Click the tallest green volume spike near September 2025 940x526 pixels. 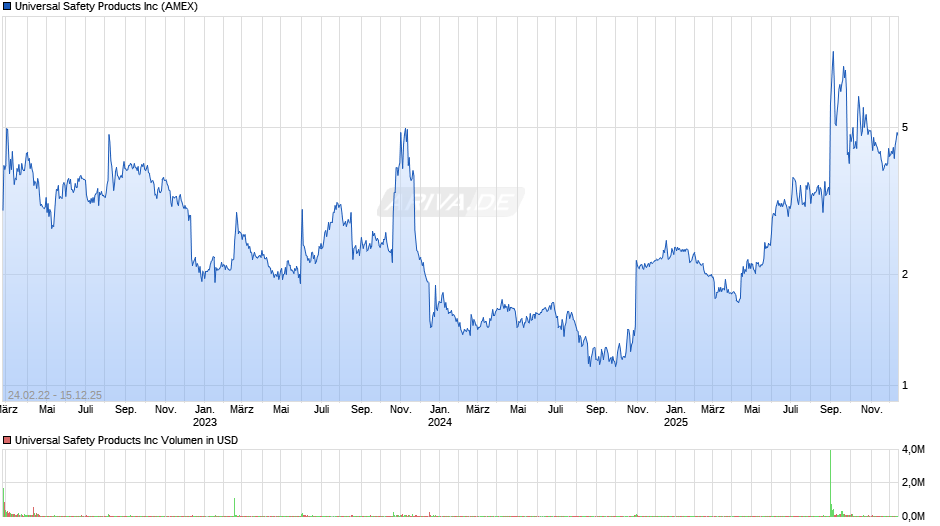pos(831,483)
